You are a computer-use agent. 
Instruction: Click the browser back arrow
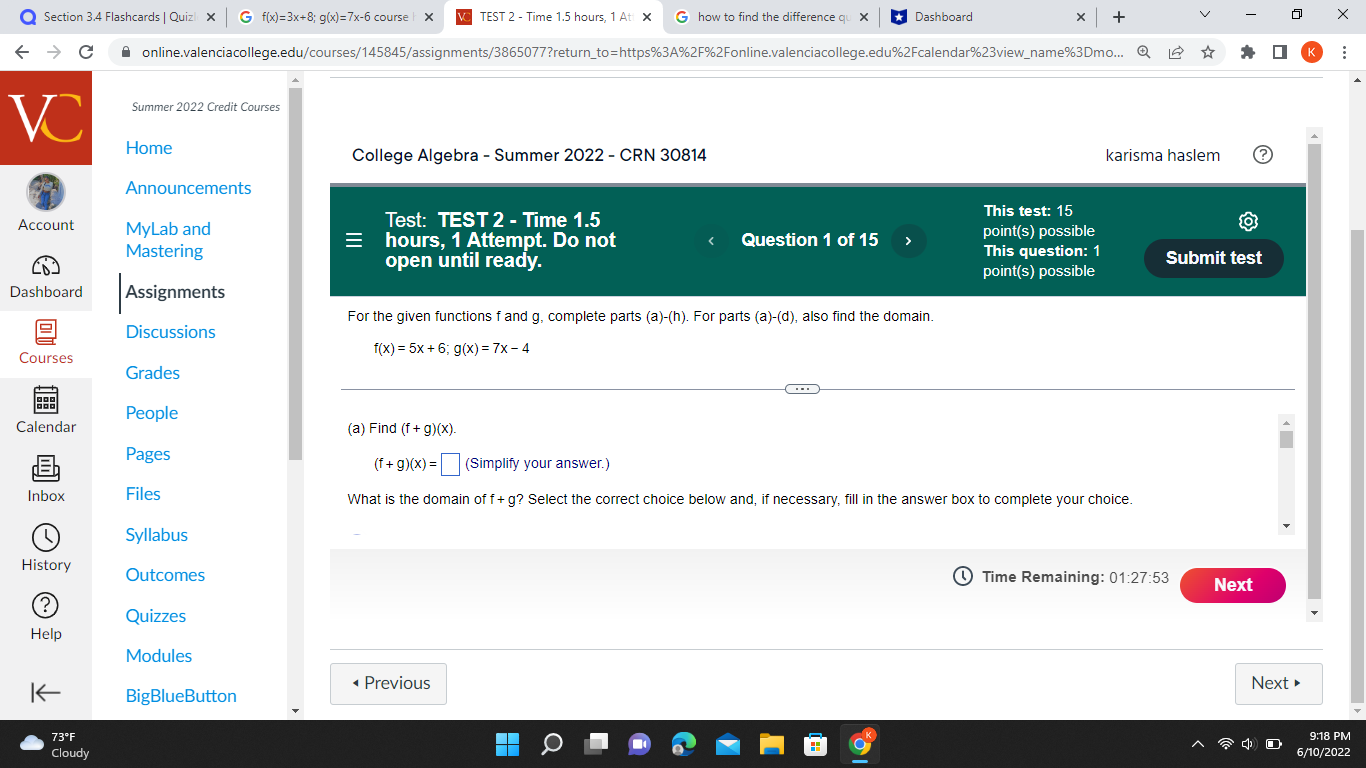20,52
